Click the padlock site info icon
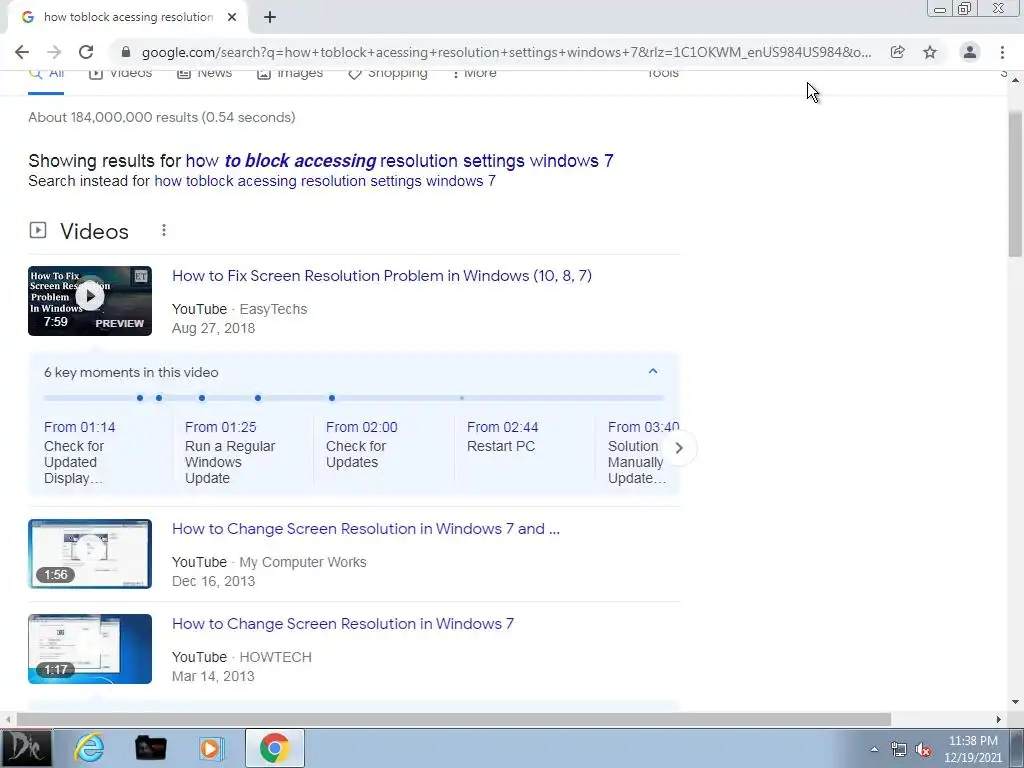Viewport: 1024px width, 768px height. point(126,52)
